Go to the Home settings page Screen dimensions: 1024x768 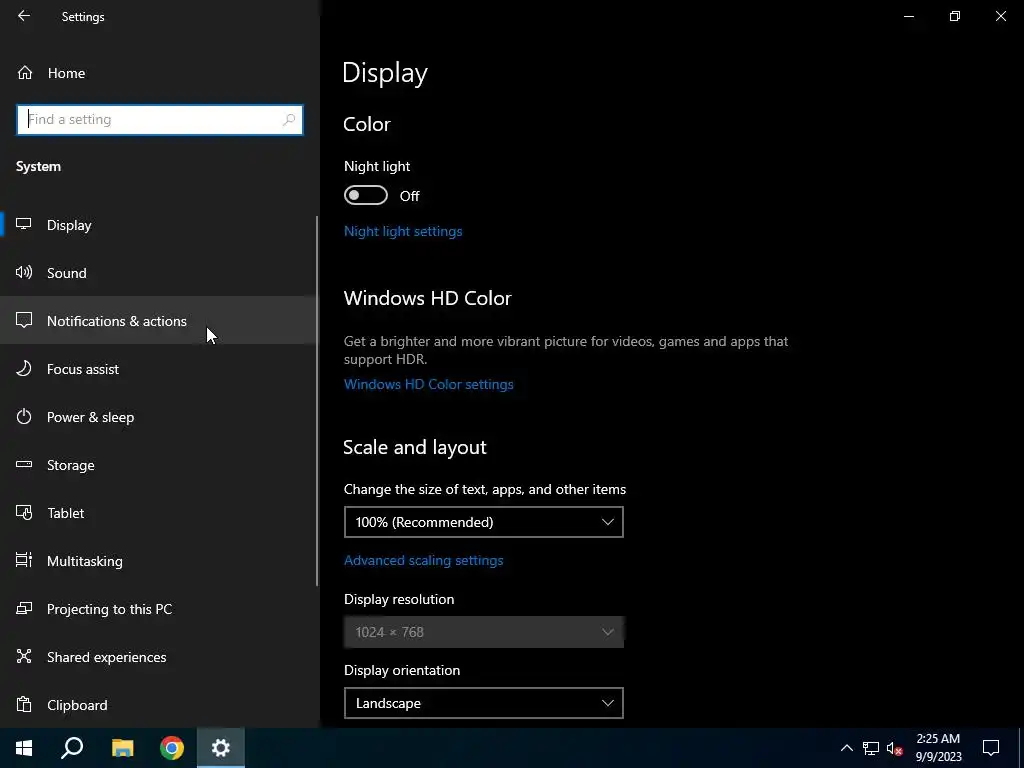(159, 72)
